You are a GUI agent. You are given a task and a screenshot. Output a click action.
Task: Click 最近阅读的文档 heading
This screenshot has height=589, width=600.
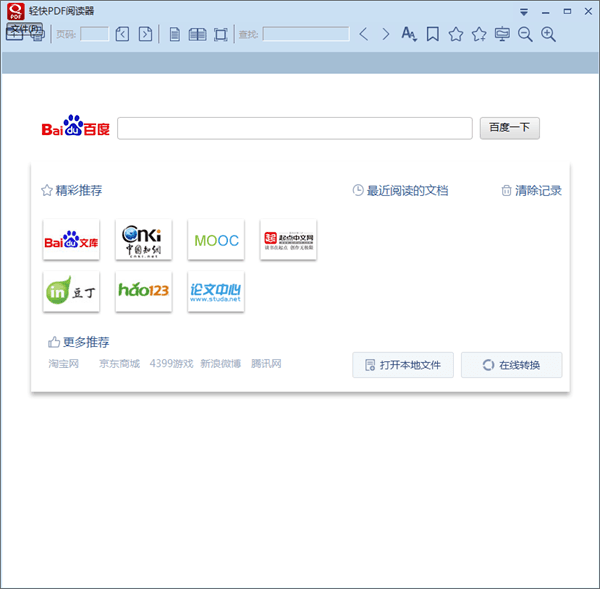tap(408, 190)
